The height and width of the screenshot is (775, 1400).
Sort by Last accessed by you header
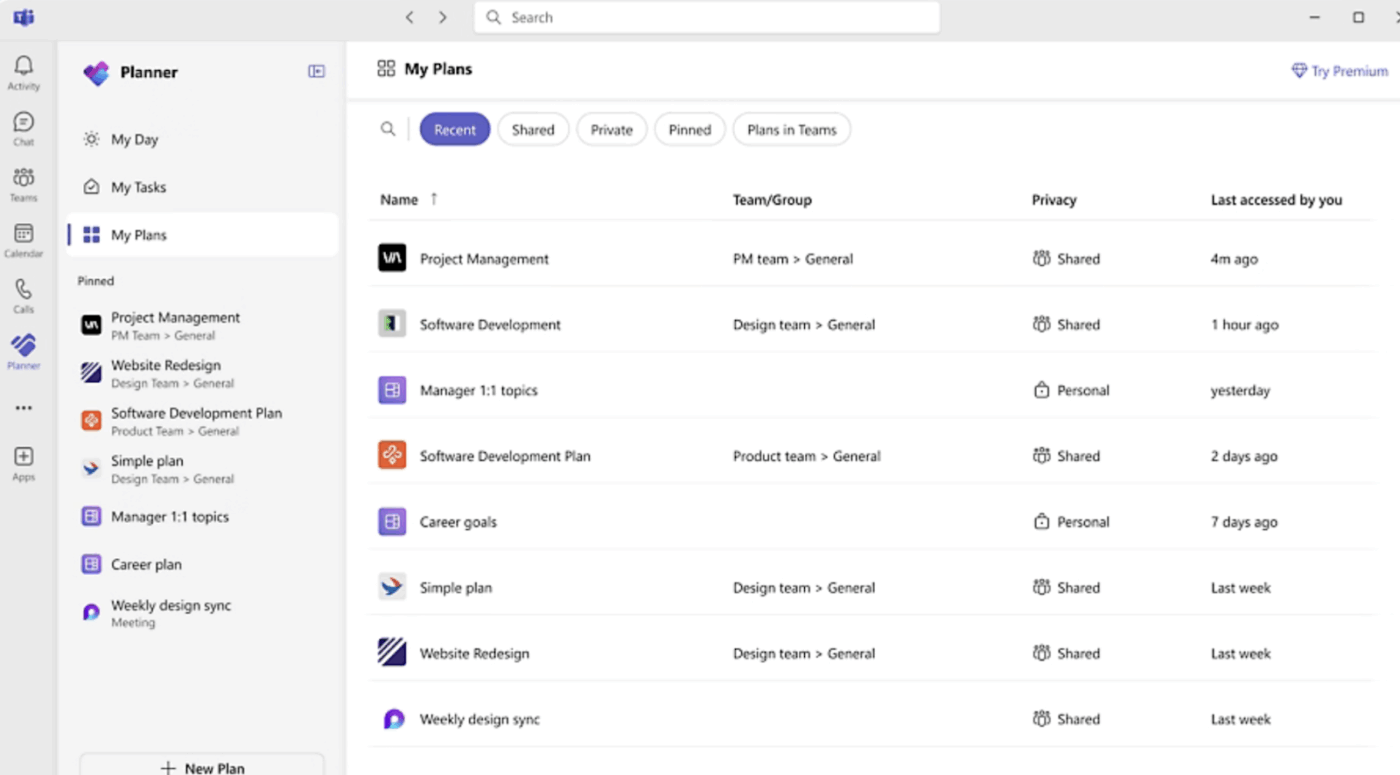tap(1276, 200)
